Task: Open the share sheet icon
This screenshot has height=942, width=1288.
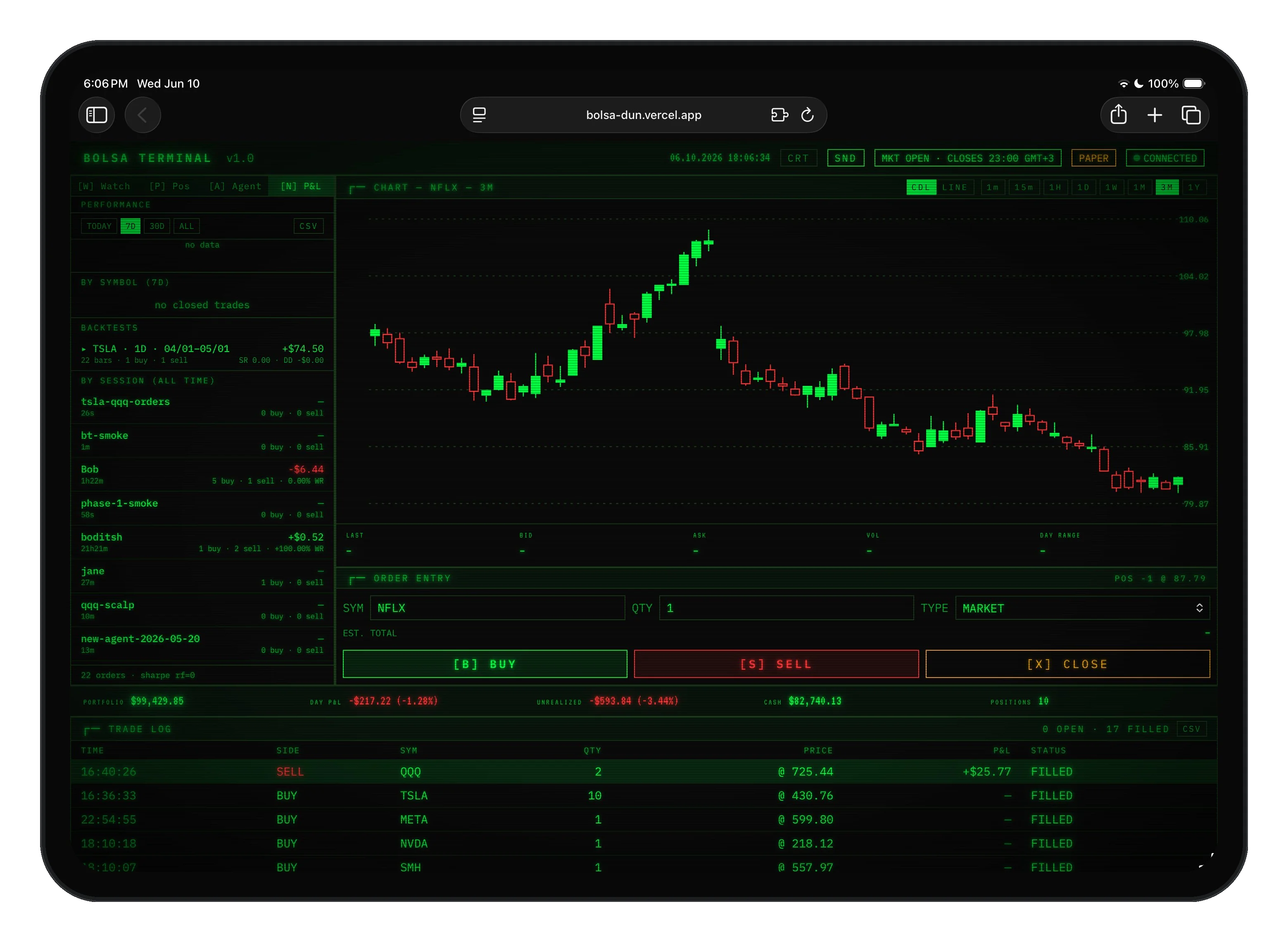Action: click(1119, 114)
